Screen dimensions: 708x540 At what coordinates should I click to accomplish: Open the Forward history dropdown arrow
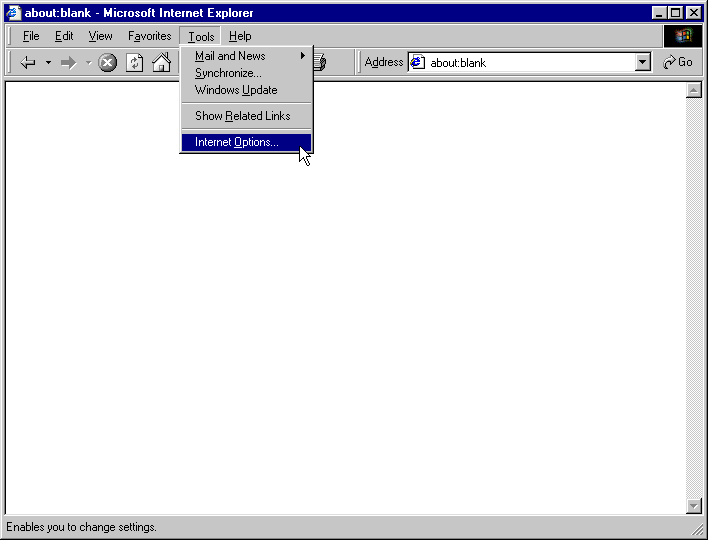89,62
